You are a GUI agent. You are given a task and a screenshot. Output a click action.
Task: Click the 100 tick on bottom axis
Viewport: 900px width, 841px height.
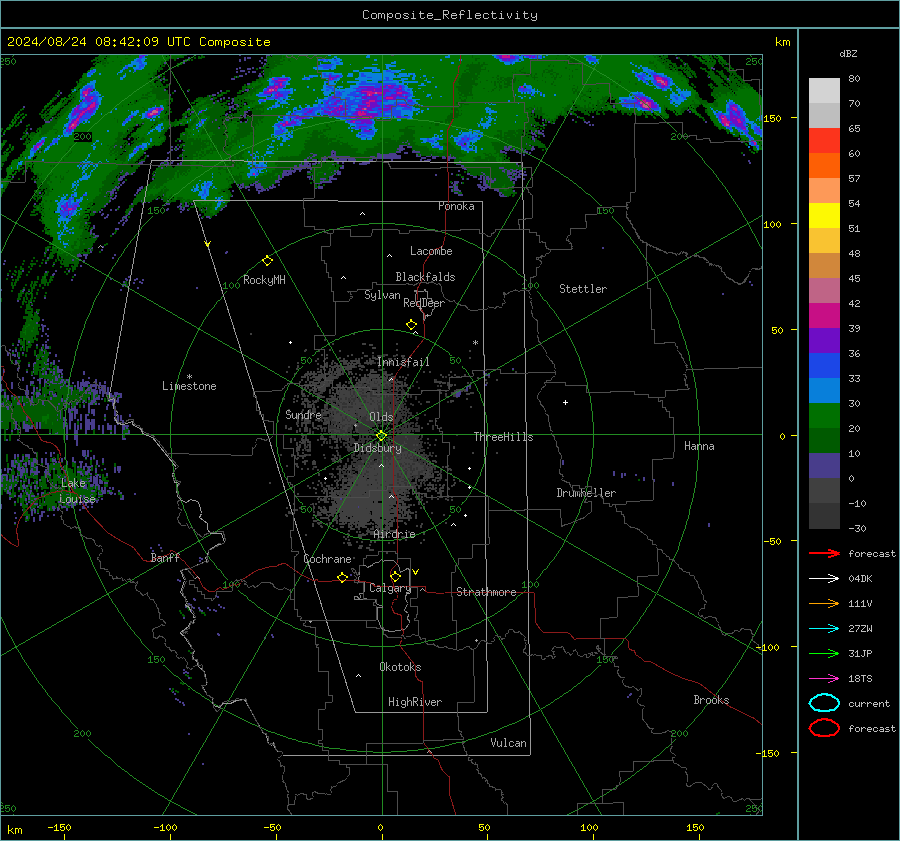click(x=589, y=827)
